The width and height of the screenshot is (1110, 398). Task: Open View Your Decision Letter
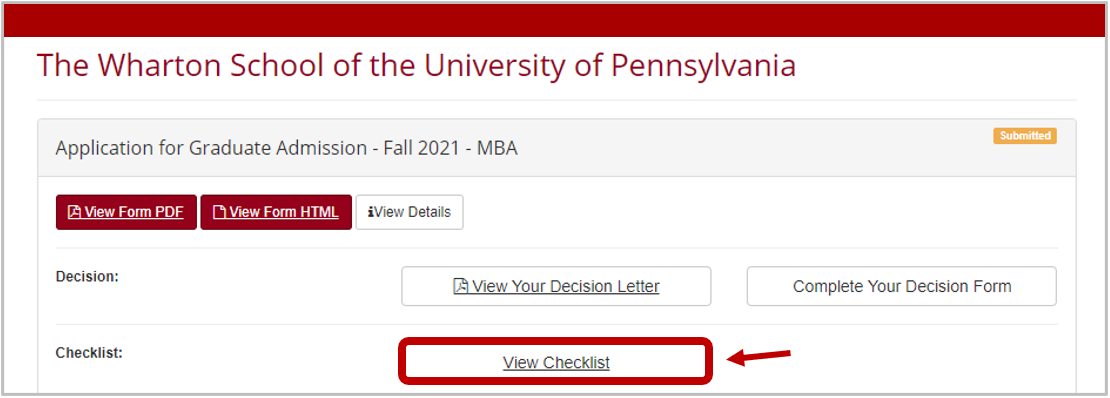click(x=556, y=287)
